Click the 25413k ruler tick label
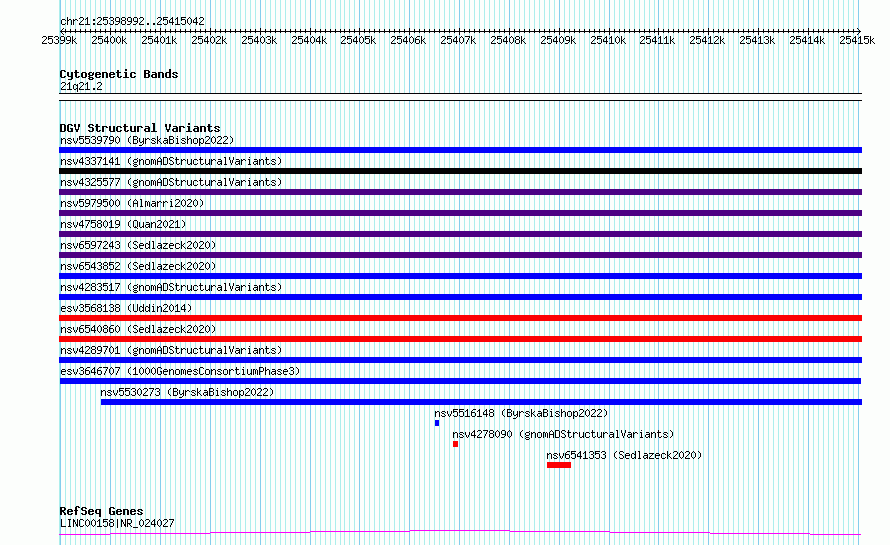This screenshot has width=890, height=545. coord(757,40)
